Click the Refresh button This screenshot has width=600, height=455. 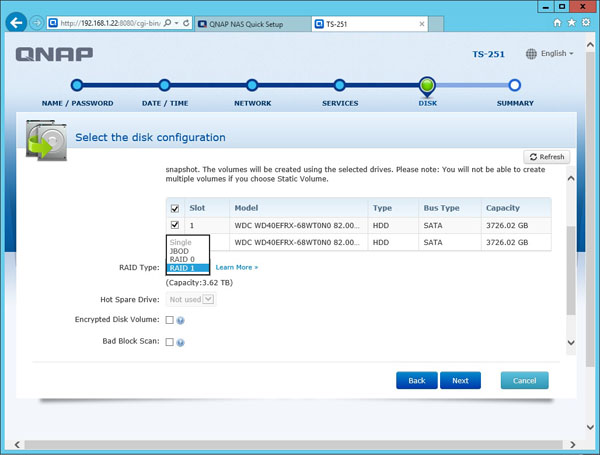point(546,157)
